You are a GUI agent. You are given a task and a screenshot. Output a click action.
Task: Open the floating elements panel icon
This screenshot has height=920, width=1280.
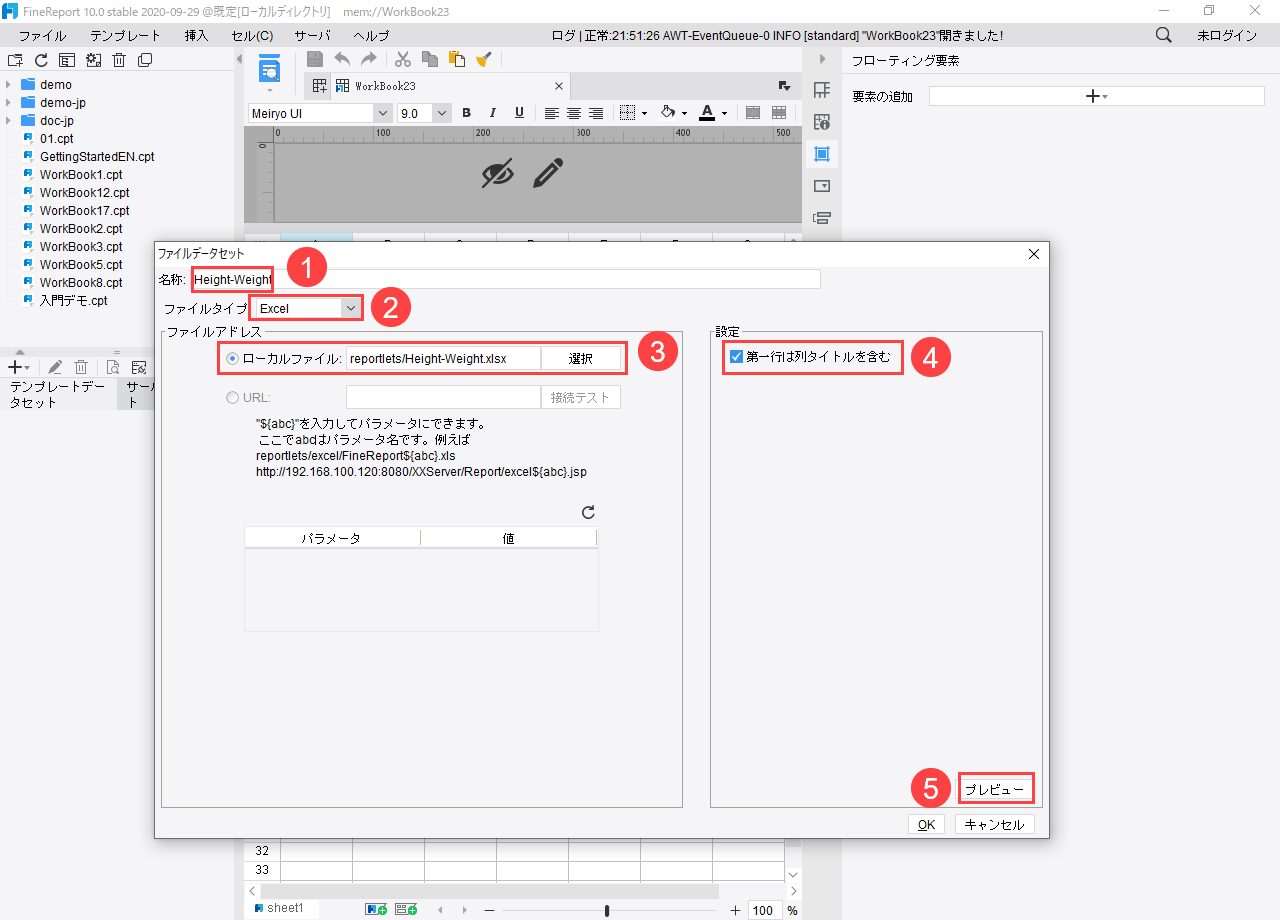822,154
